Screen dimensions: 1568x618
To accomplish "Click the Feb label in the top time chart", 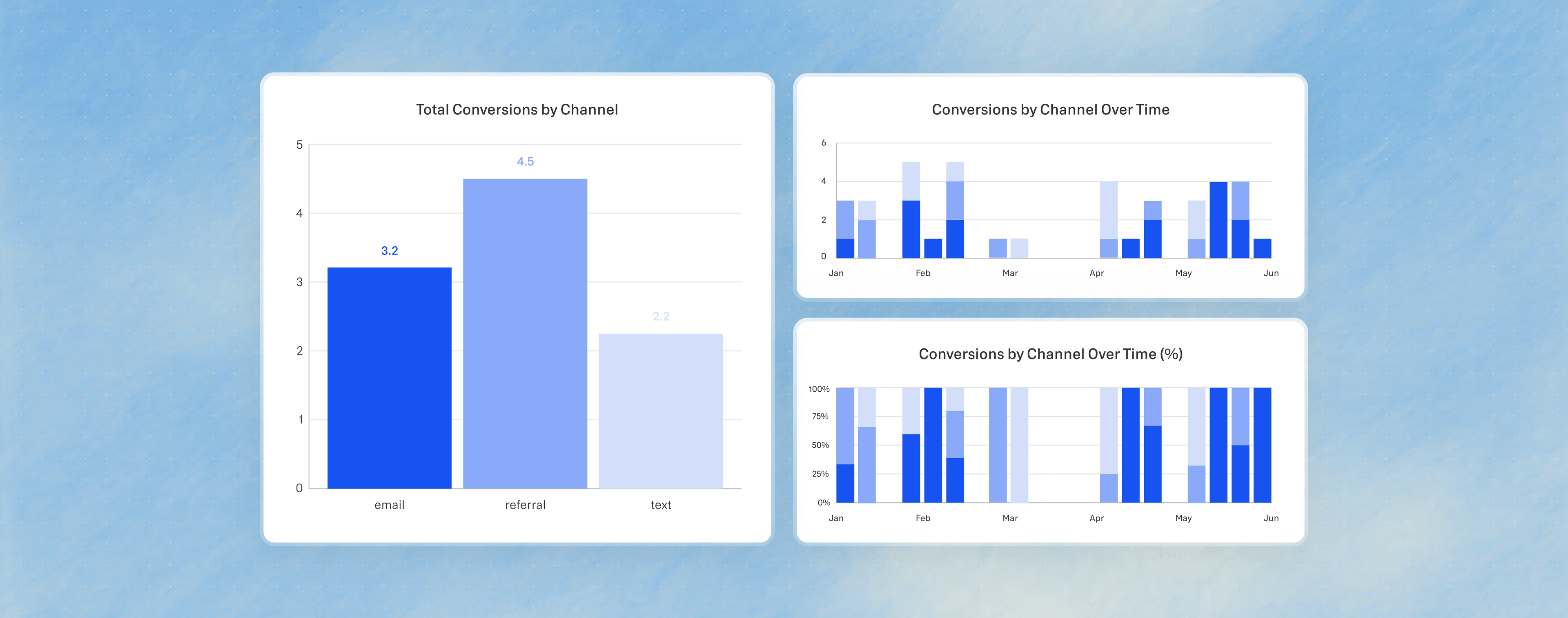I will 923,273.
